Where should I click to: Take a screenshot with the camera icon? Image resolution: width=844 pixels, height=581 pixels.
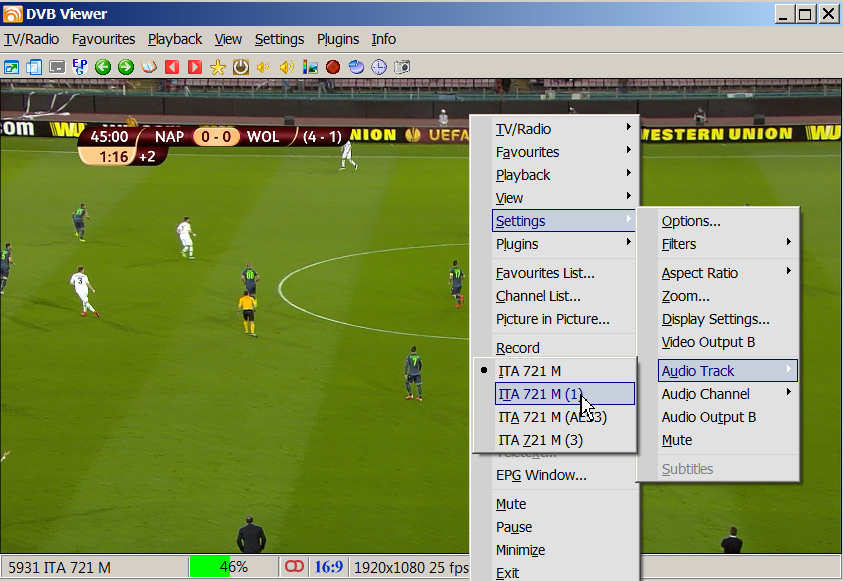tap(402, 67)
